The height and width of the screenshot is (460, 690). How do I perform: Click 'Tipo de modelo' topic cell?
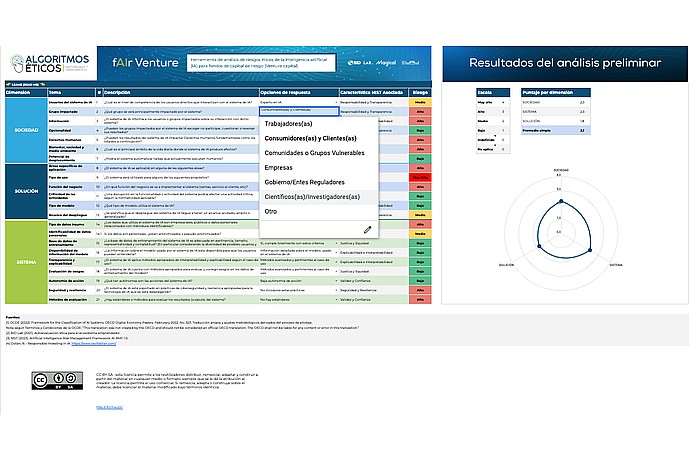click(x=71, y=206)
